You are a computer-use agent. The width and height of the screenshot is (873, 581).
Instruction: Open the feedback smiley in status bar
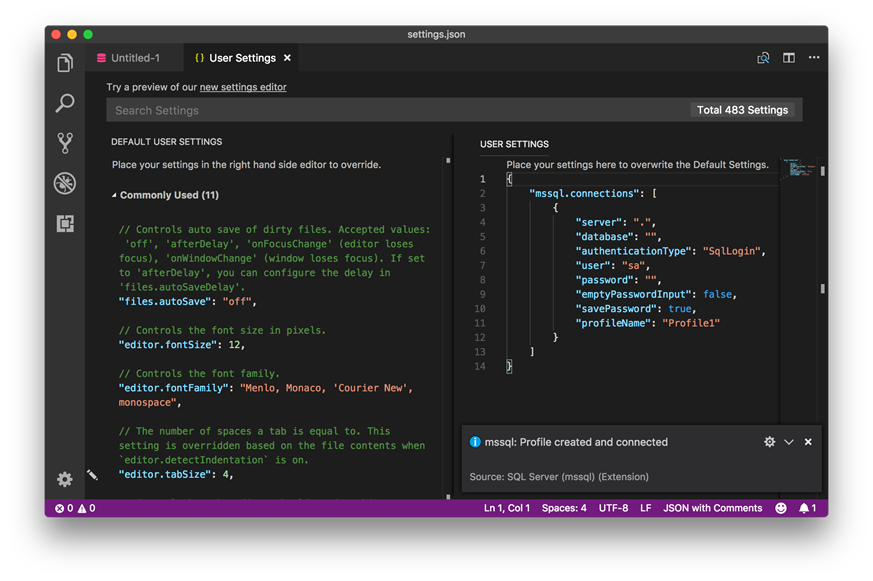click(781, 508)
